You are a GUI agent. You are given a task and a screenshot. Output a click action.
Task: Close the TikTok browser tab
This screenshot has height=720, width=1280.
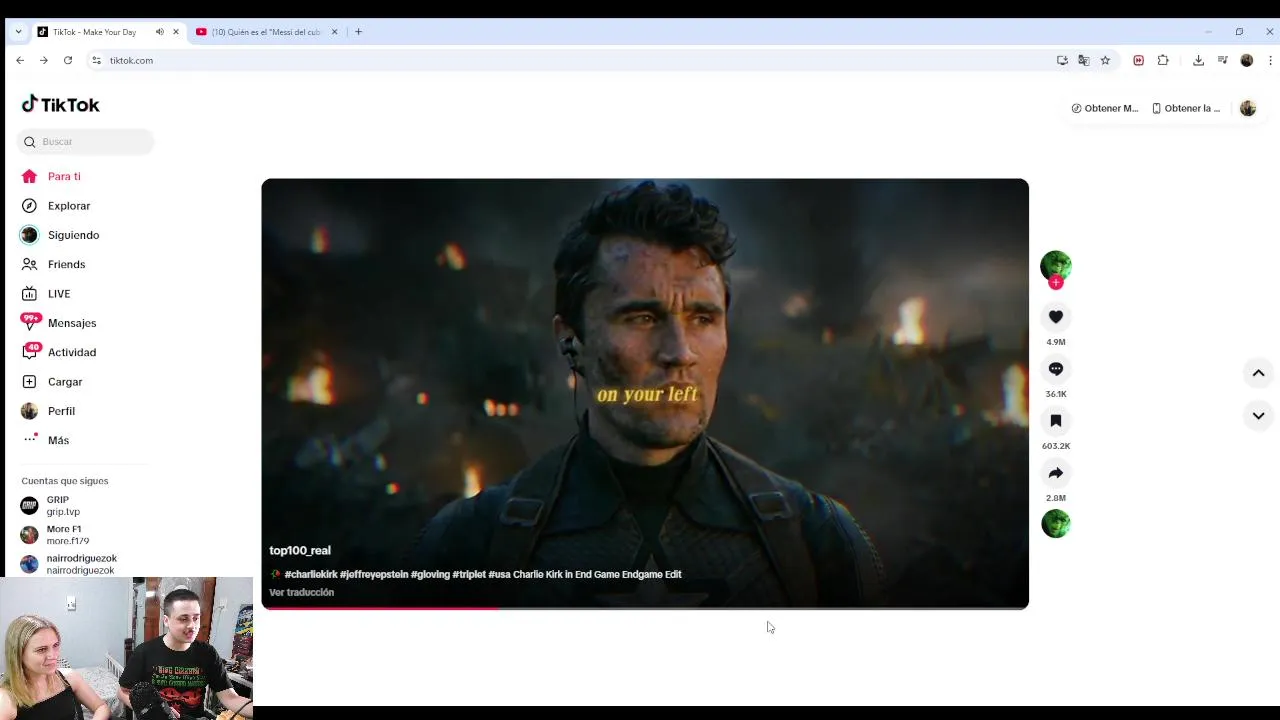(x=176, y=32)
